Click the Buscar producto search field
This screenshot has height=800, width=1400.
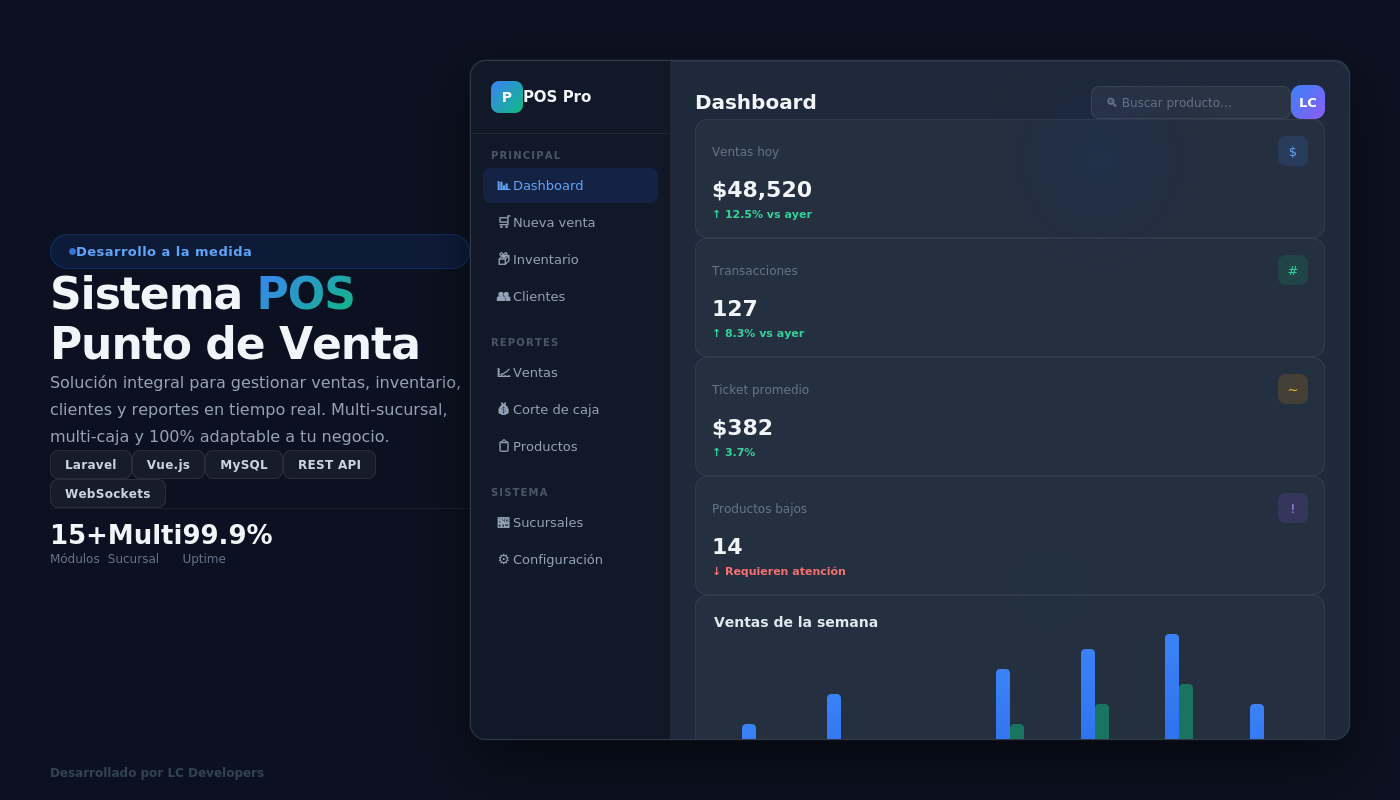click(x=1190, y=102)
